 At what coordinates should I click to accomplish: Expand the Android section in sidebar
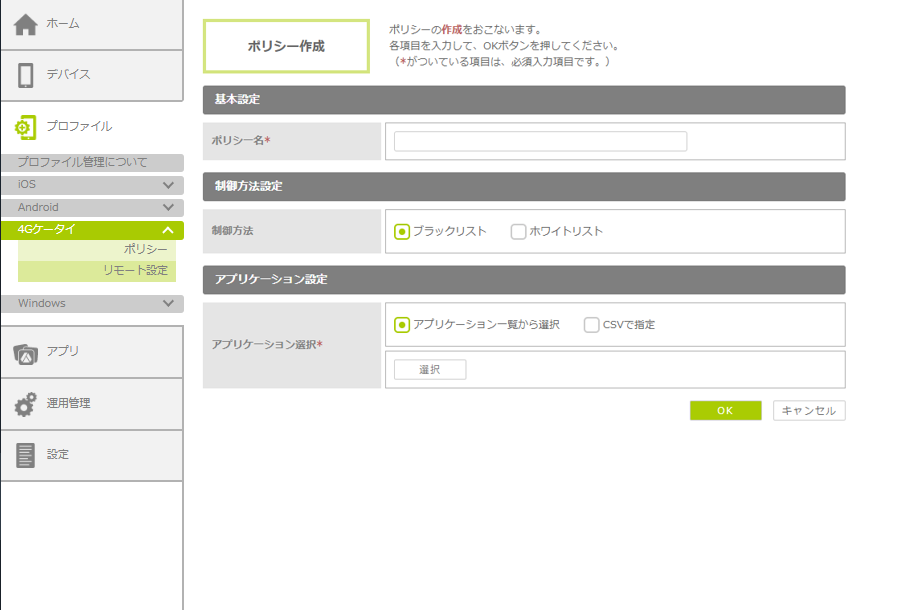click(x=168, y=208)
